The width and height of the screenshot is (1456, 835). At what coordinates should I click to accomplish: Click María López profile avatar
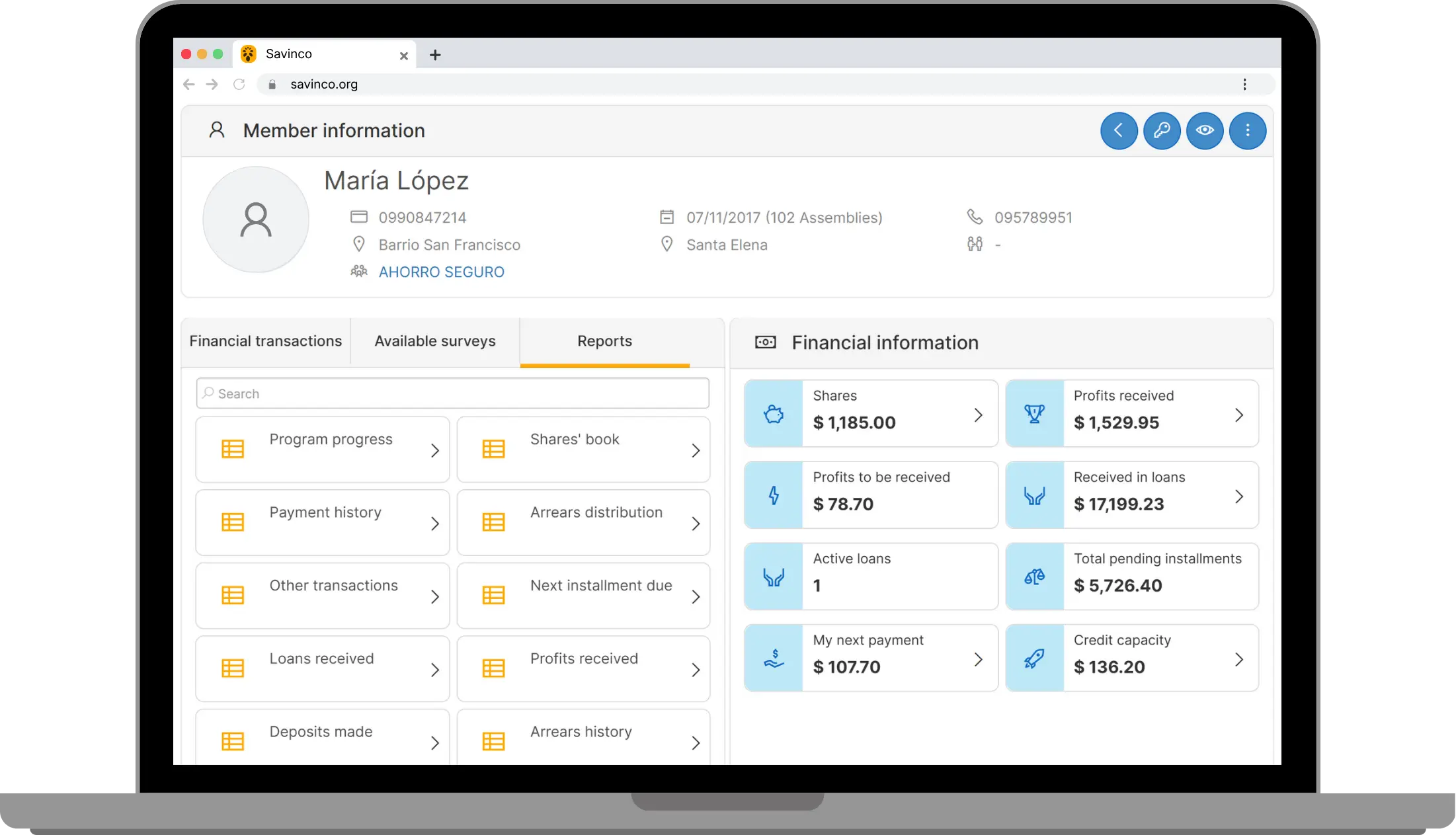click(x=256, y=219)
